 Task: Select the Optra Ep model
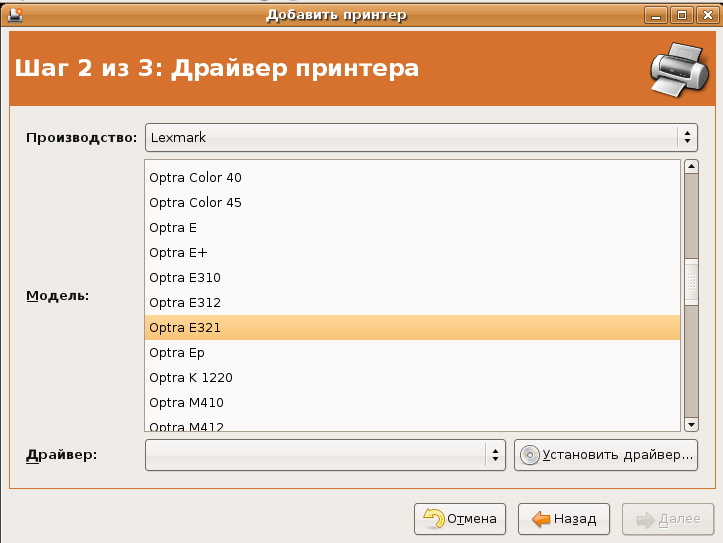[412, 353]
